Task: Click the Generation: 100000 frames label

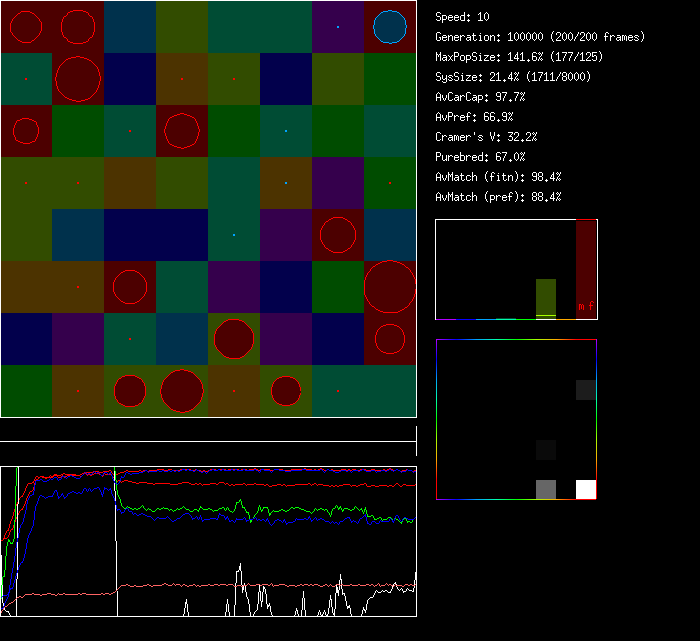Action: pyautogui.click(x=540, y=37)
